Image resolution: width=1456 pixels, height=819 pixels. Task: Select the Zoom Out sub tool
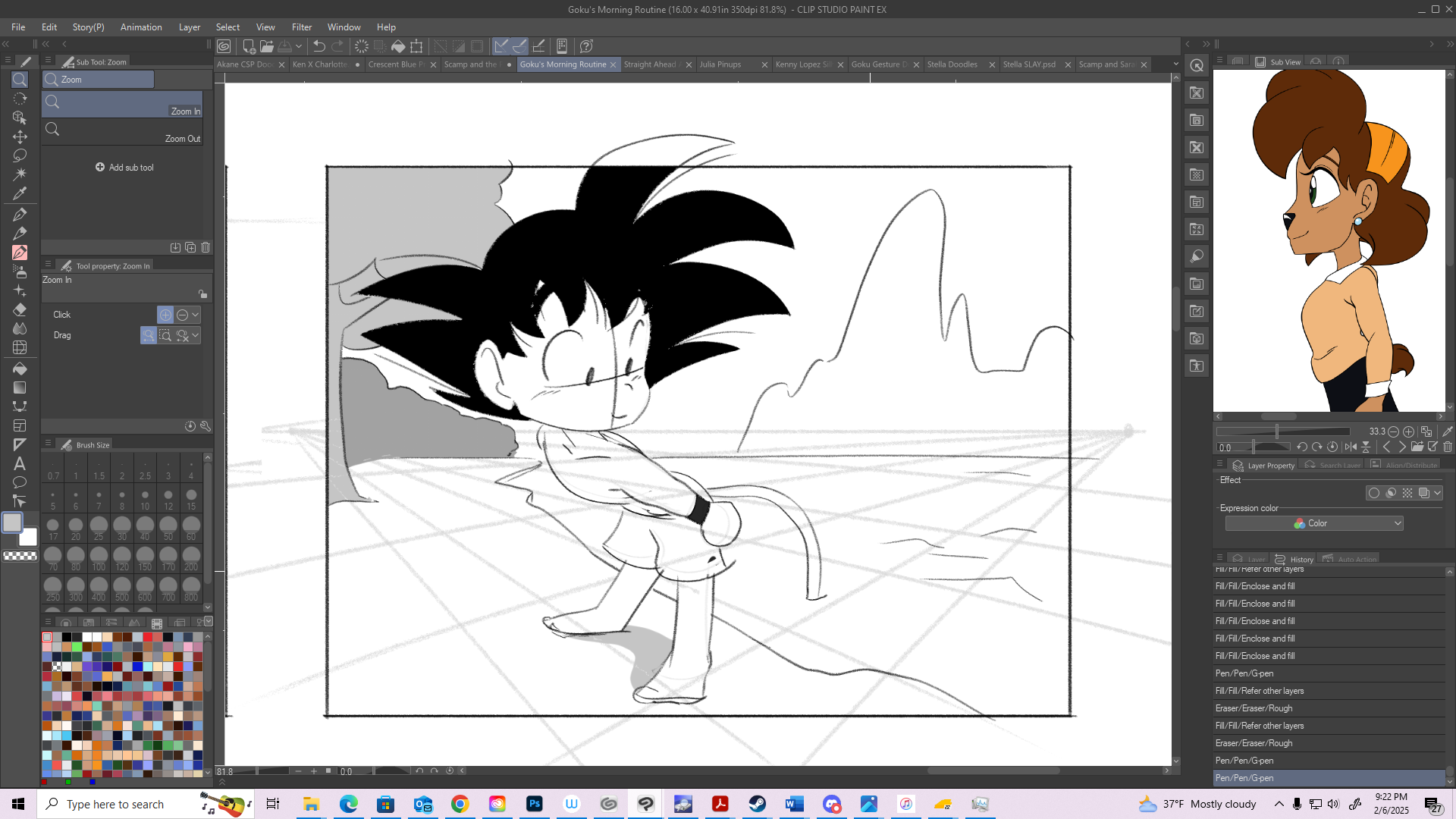123,132
